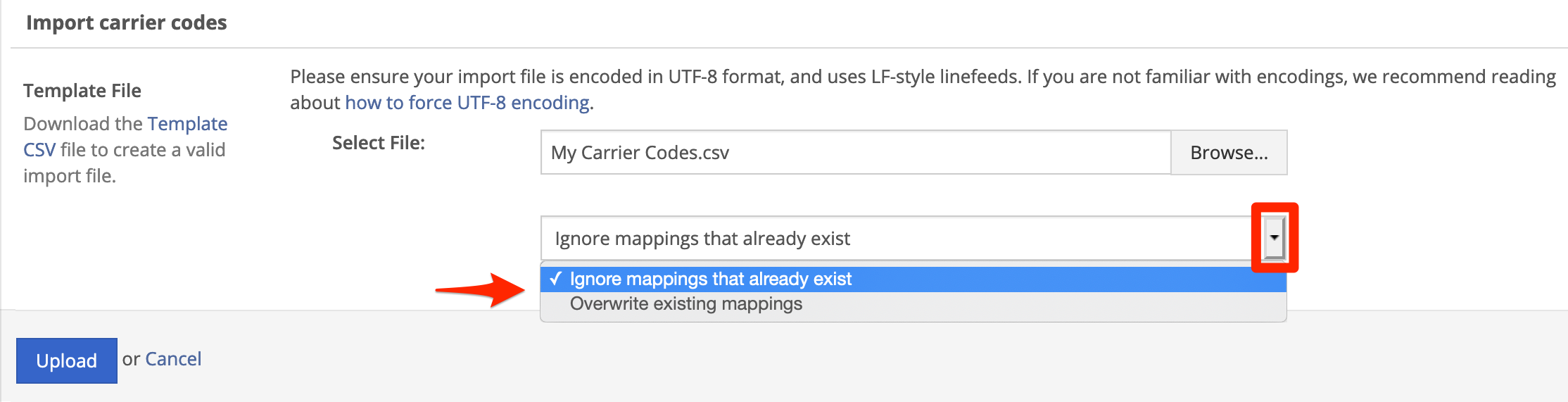
Task: Click the "Select File:" label
Action: pos(379,143)
